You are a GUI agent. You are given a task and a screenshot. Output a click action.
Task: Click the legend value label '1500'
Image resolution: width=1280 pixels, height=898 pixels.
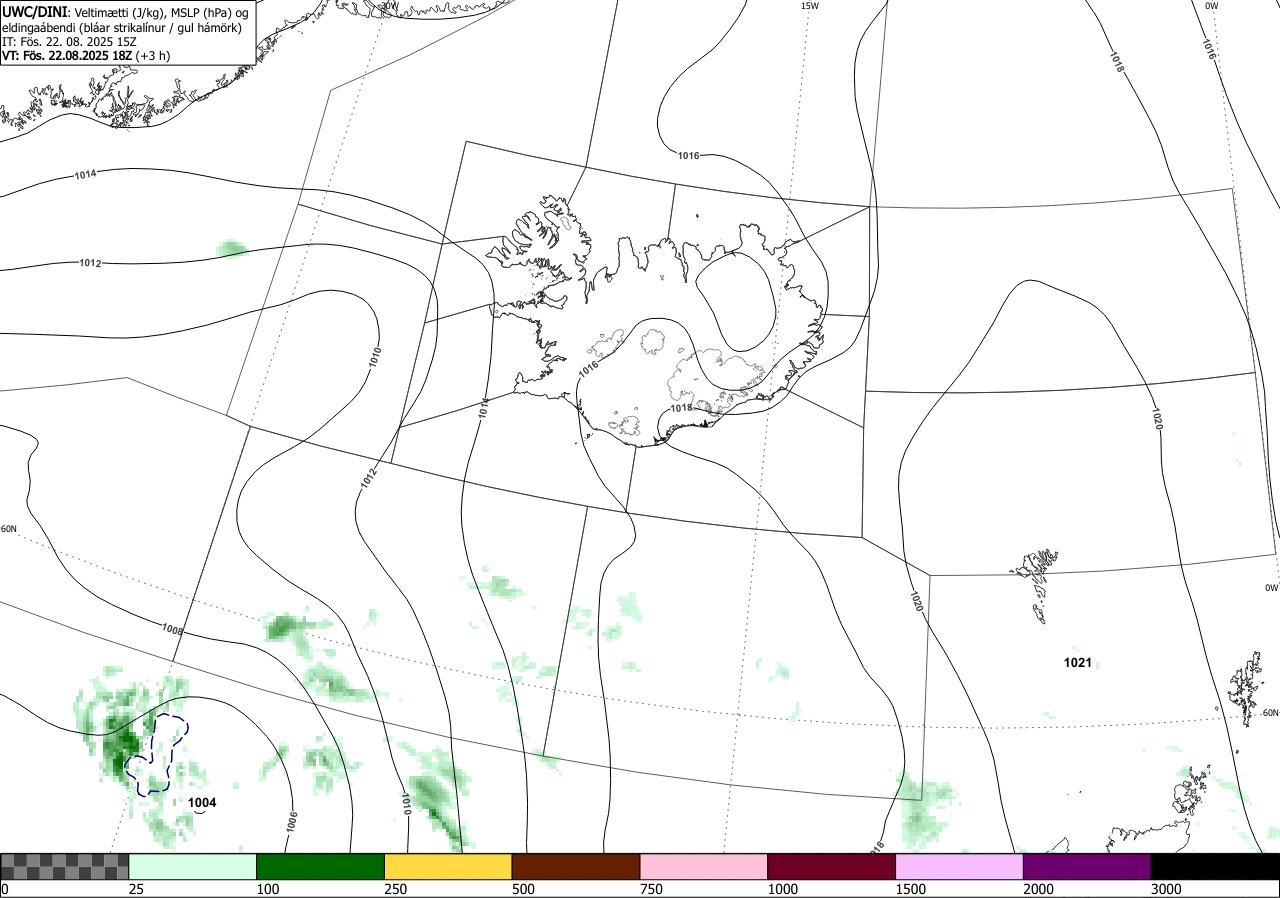click(x=911, y=889)
